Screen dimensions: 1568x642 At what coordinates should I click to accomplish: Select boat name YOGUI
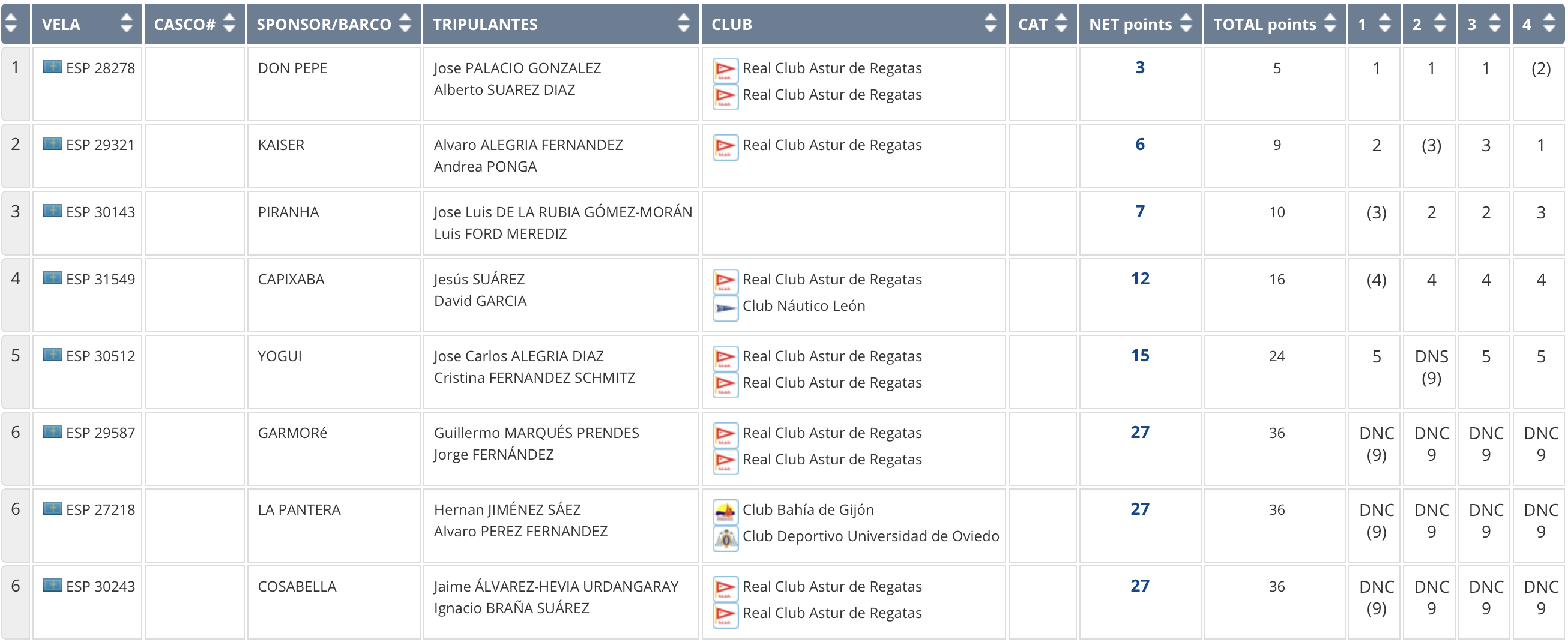pyautogui.click(x=280, y=356)
